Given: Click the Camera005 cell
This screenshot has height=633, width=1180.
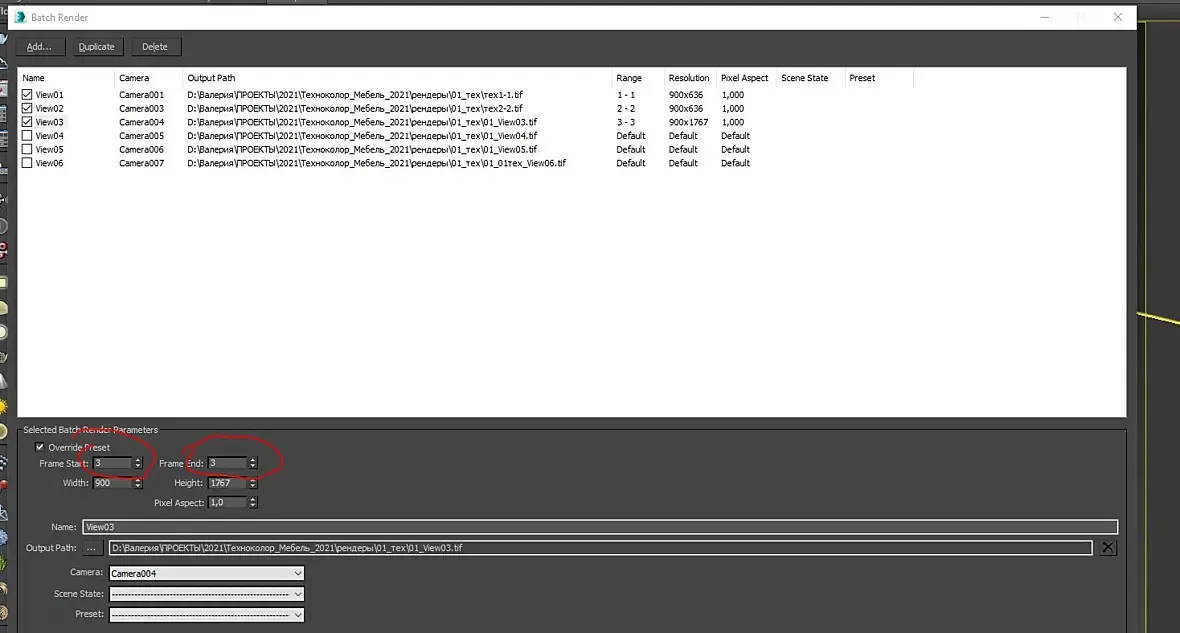Looking at the screenshot, I should [141, 135].
